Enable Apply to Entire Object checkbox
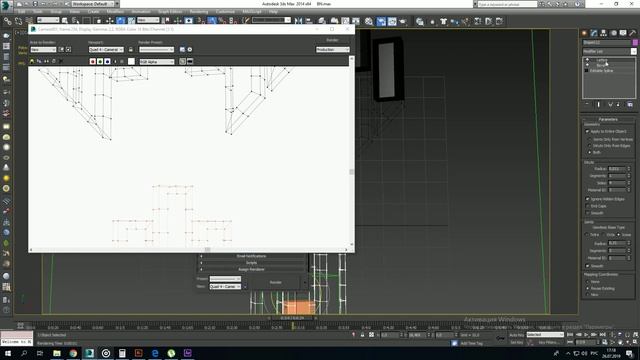 588,131
